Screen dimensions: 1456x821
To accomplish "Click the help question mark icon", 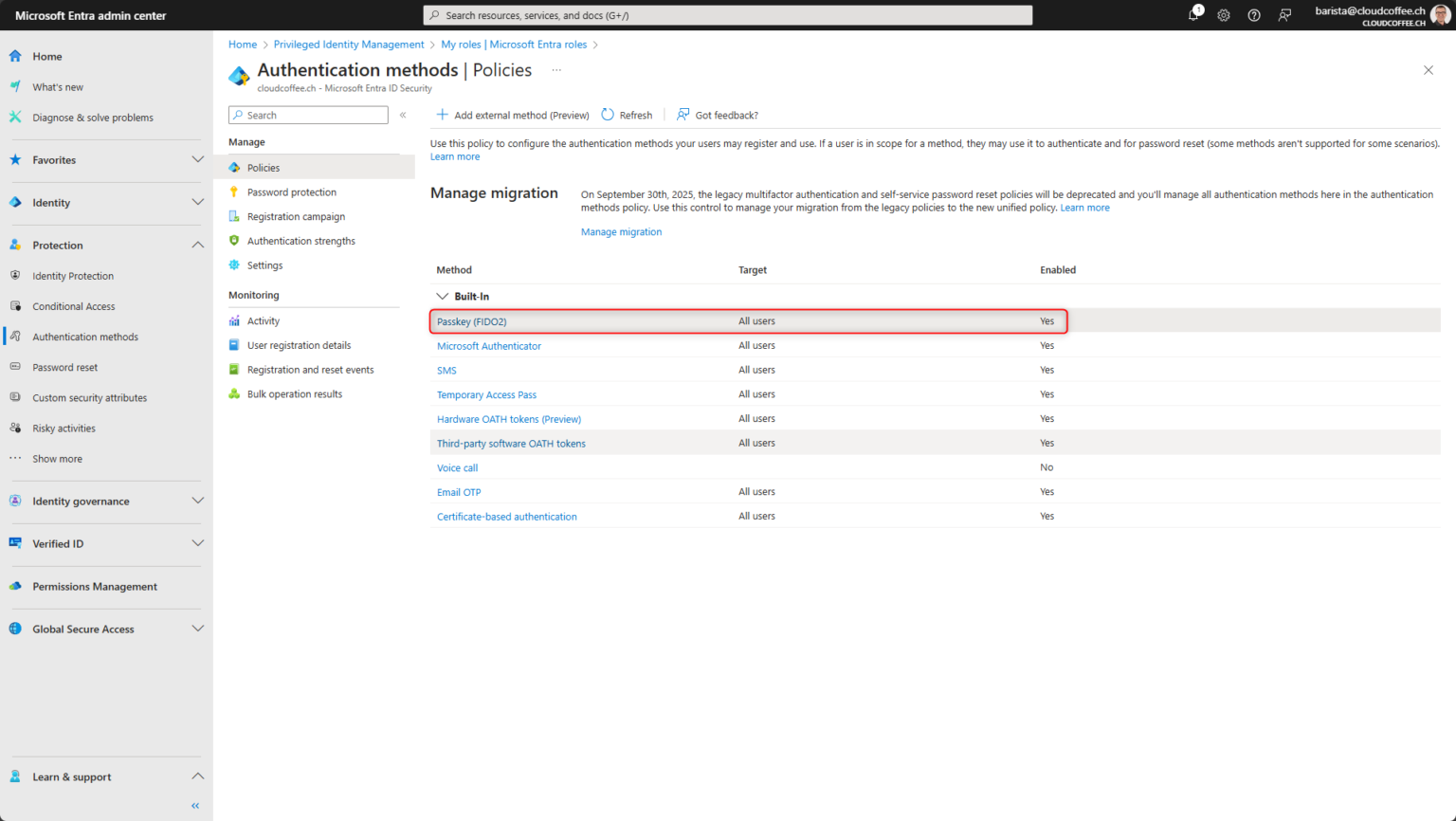I will (1254, 15).
